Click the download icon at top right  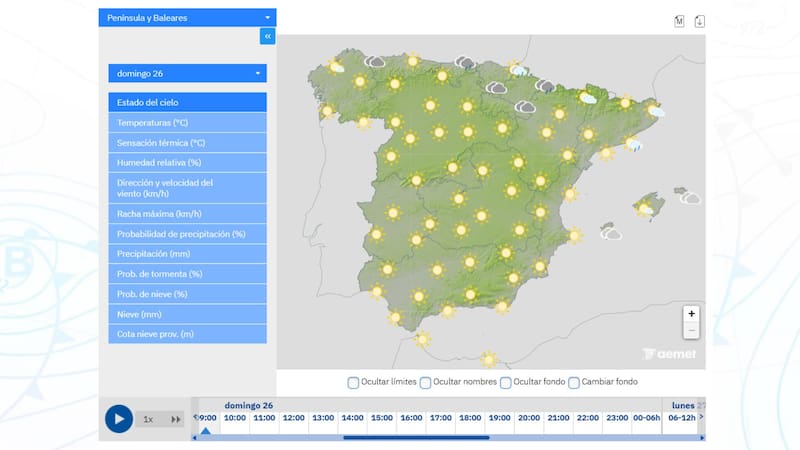pos(699,21)
